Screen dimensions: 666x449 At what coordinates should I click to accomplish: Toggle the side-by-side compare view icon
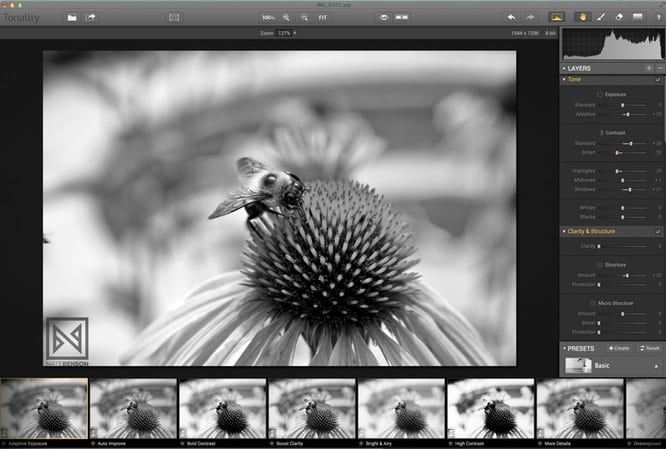tap(401, 17)
